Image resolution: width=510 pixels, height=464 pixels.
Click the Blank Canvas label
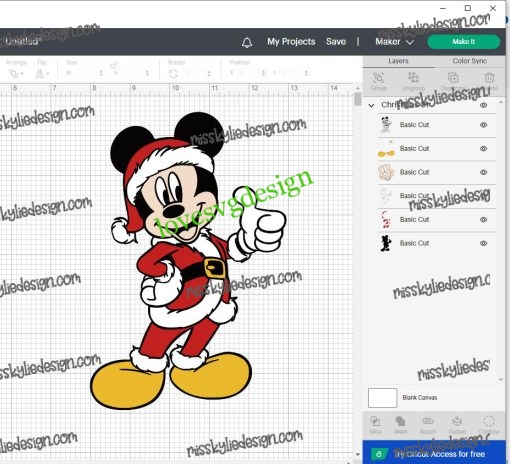point(420,398)
